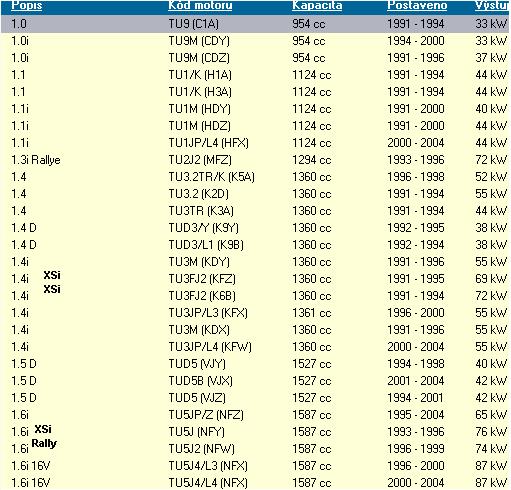Select the TU3.2TR/K (K5A) engine code

212,177
